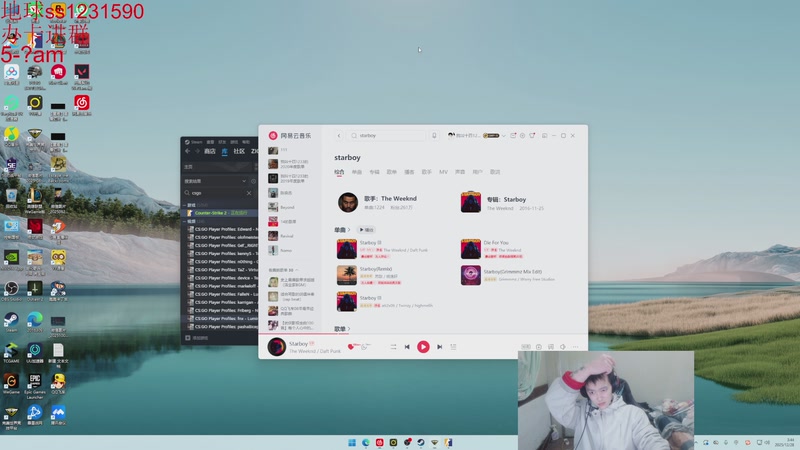Screen dimensions: 800x450
Task: Click the microphone listen-to-identify icon
Action: 434,136
